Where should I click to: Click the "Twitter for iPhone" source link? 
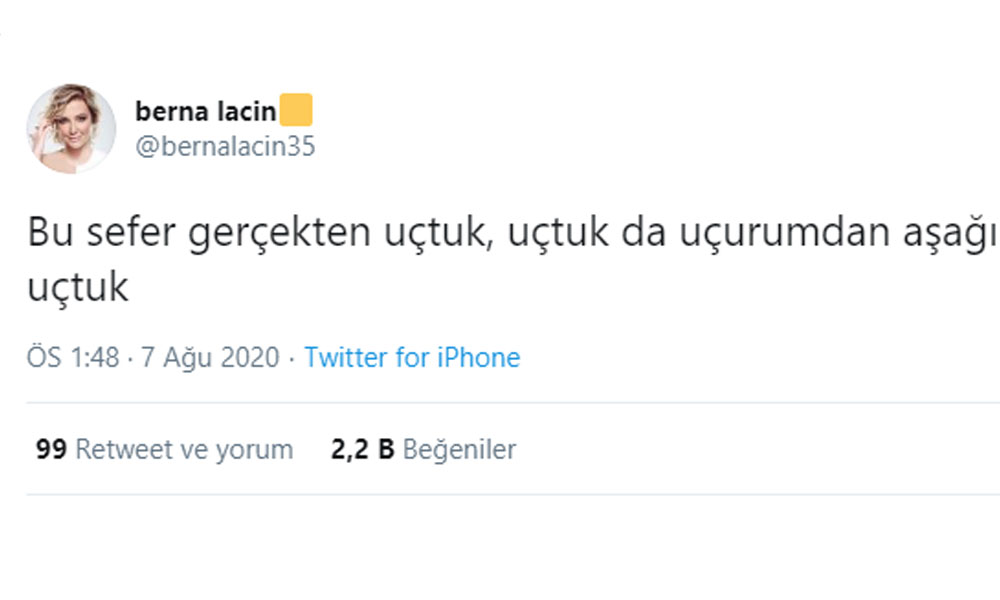tap(412, 357)
